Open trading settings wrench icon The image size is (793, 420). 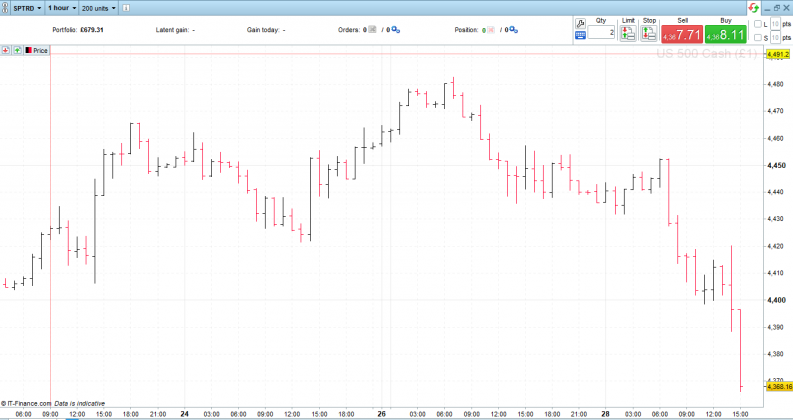tap(580, 23)
